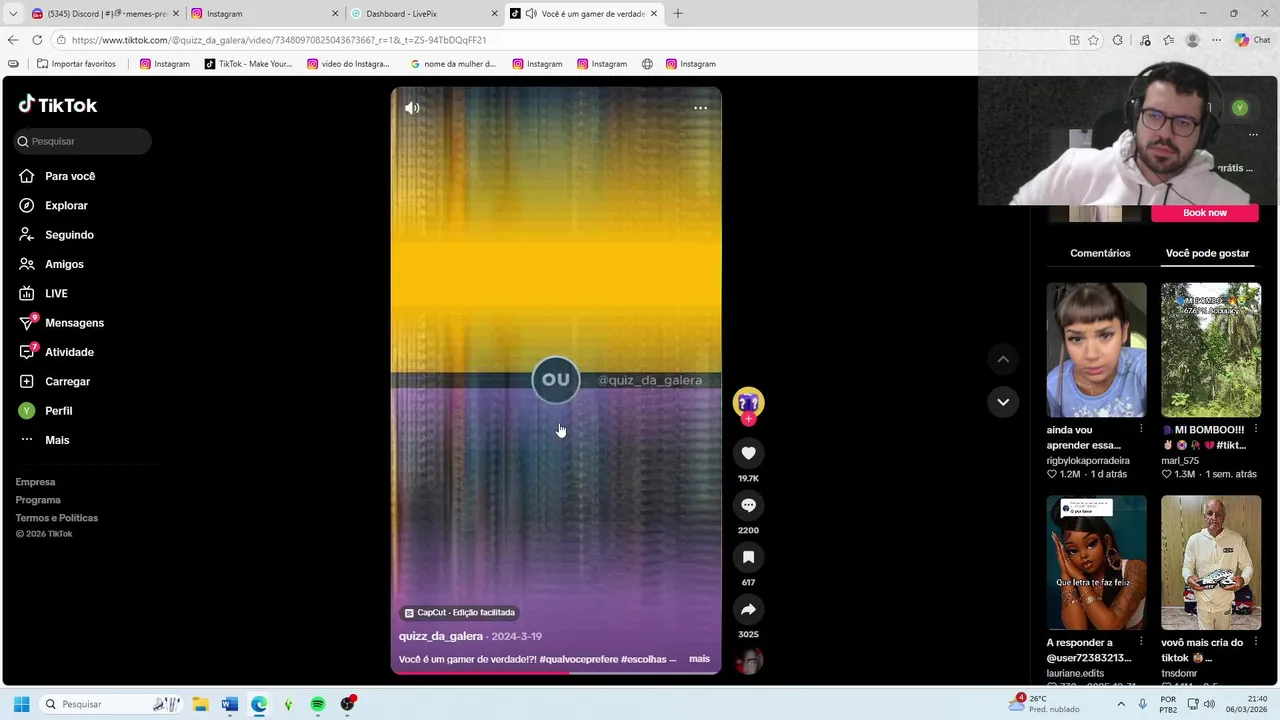
Task: Seek on the video progress bar
Action: 556,673
